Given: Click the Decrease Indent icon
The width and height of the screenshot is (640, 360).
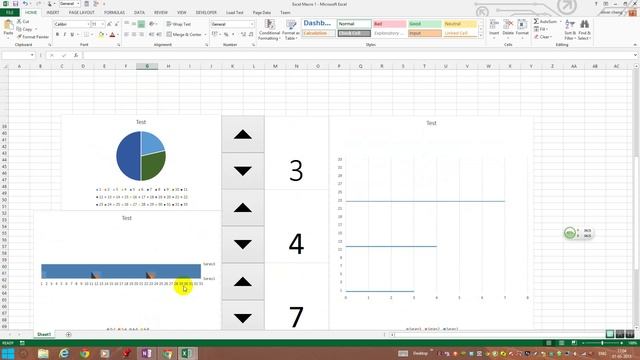Looking at the screenshot, I should 152,35.
